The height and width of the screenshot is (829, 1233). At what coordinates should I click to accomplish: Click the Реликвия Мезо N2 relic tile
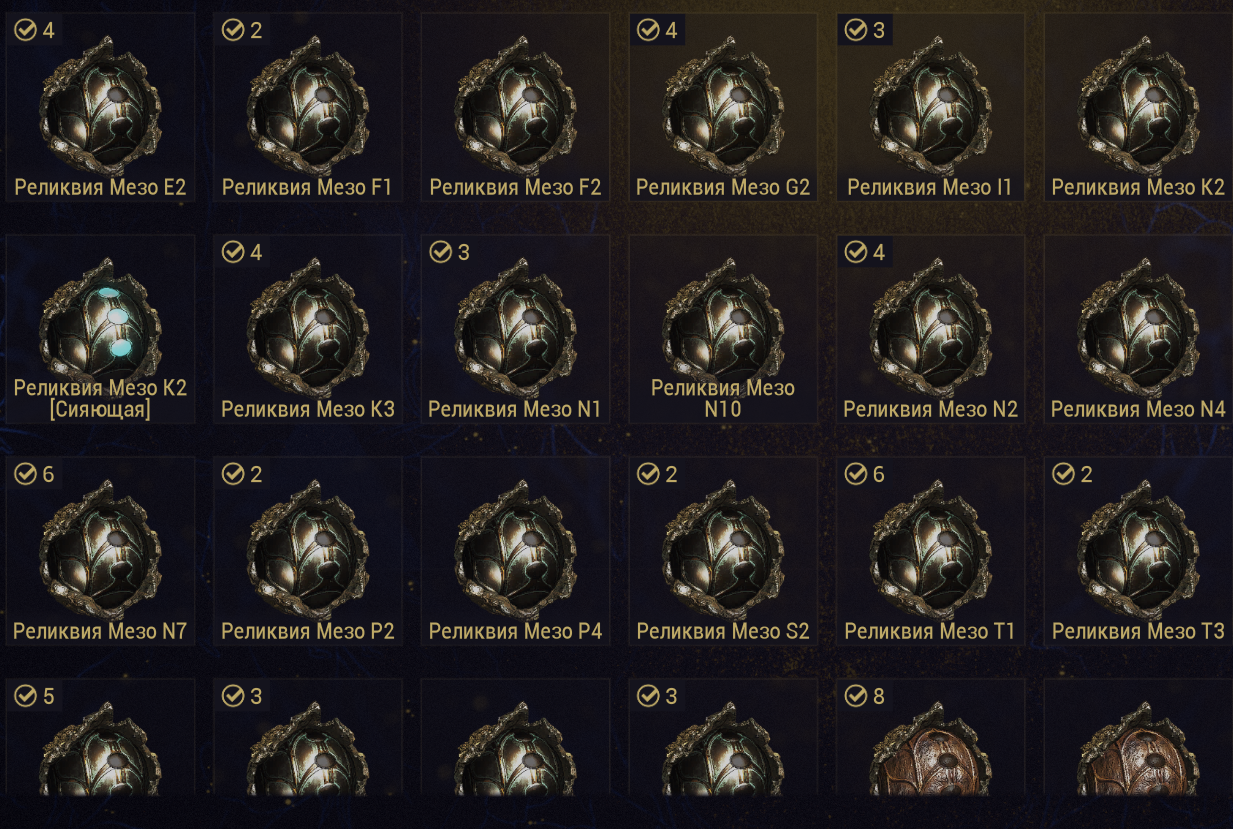(931, 329)
